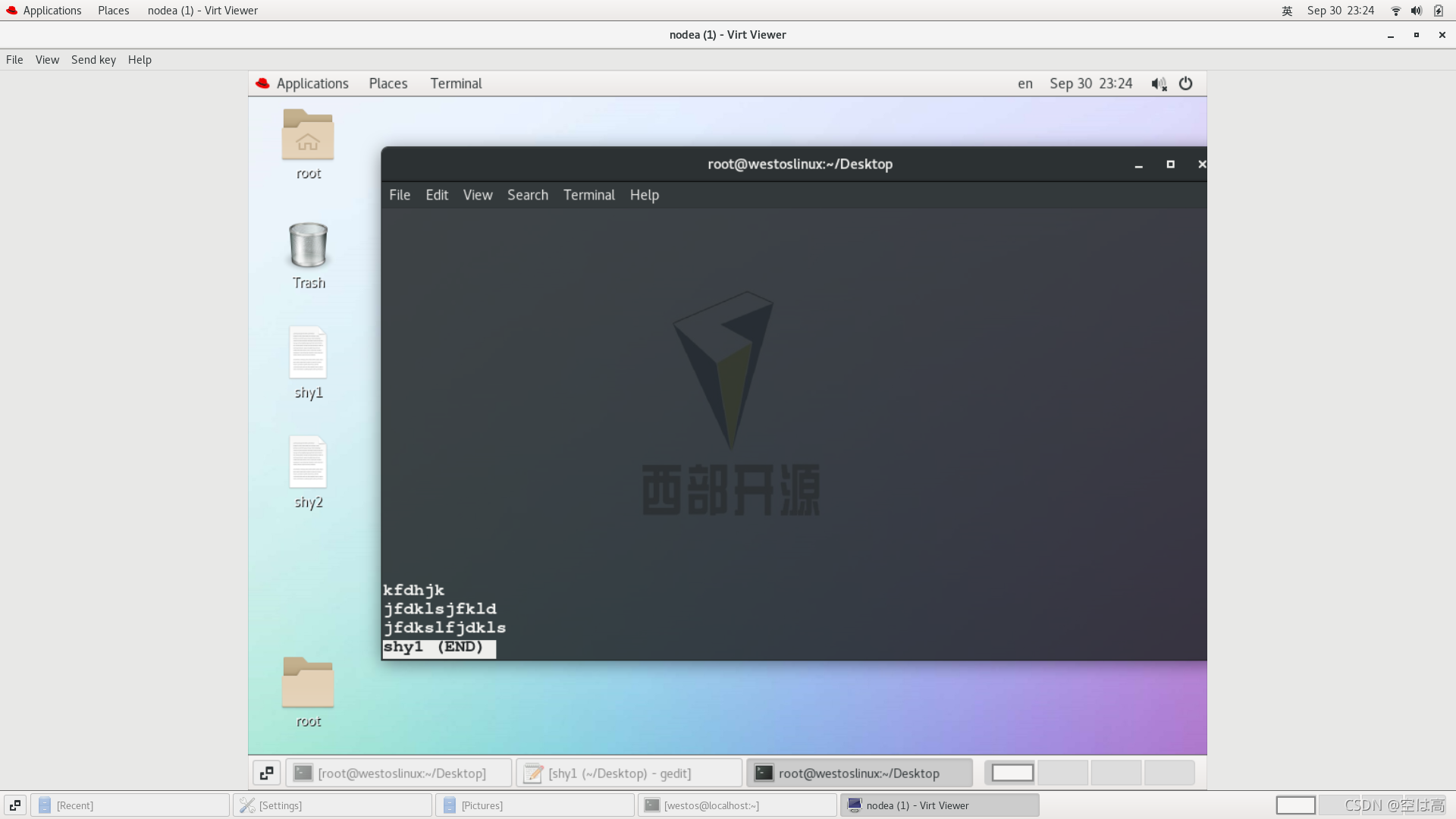Open Virt Viewer File menu

14,60
